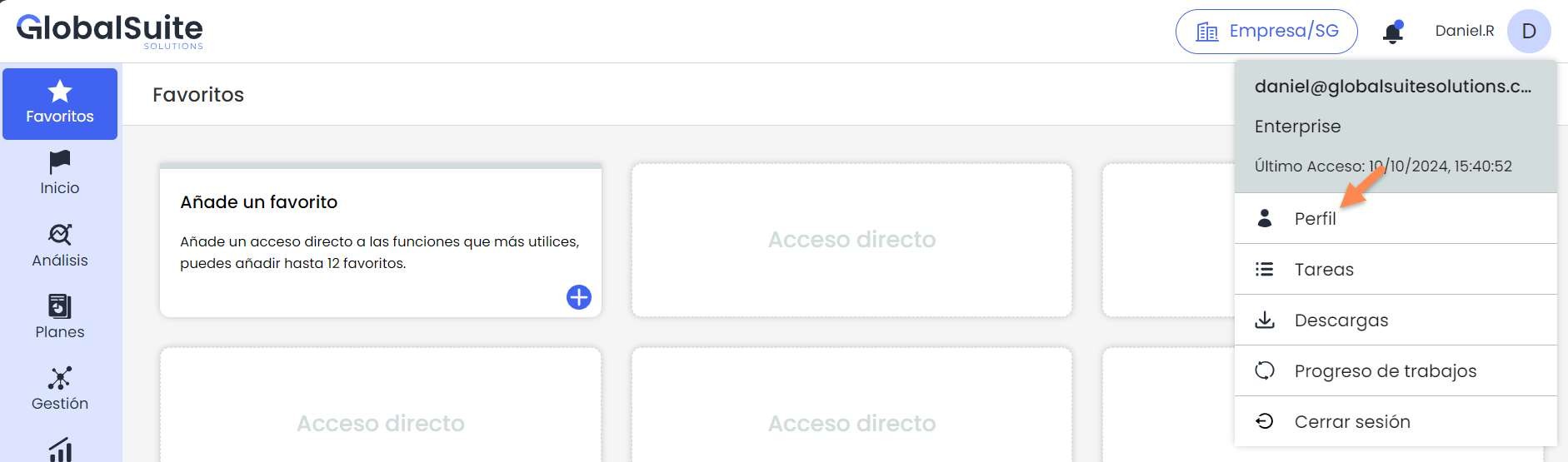Choose Descargas from the user menu
Screen dimensions: 1568x462
pyautogui.click(x=1341, y=320)
